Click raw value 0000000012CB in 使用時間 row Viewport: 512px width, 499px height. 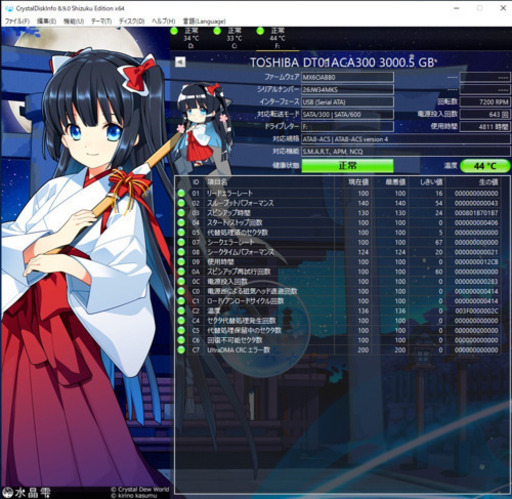(x=477, y=262)
